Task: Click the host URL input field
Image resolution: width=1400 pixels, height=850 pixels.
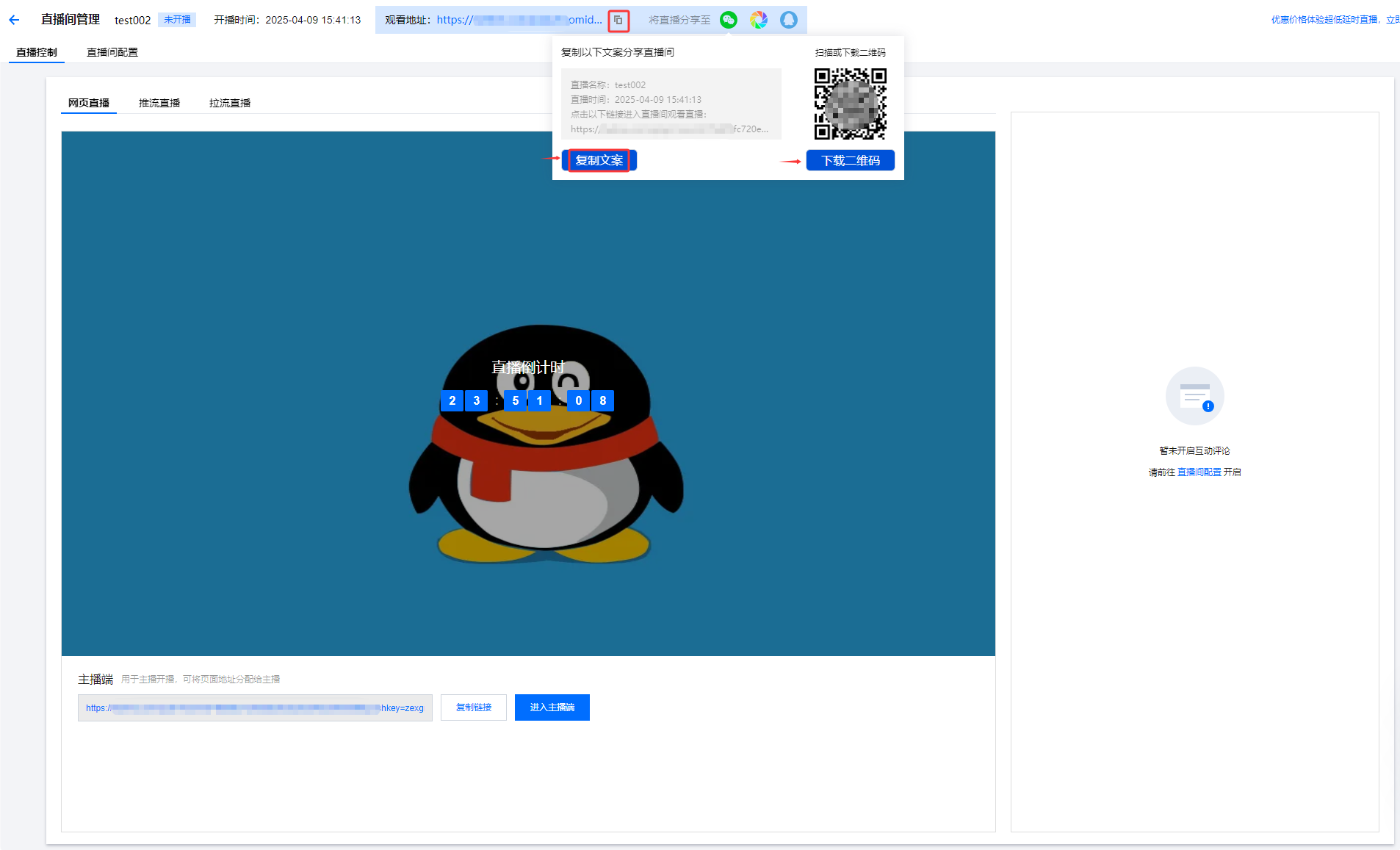Action: (255, 707)
